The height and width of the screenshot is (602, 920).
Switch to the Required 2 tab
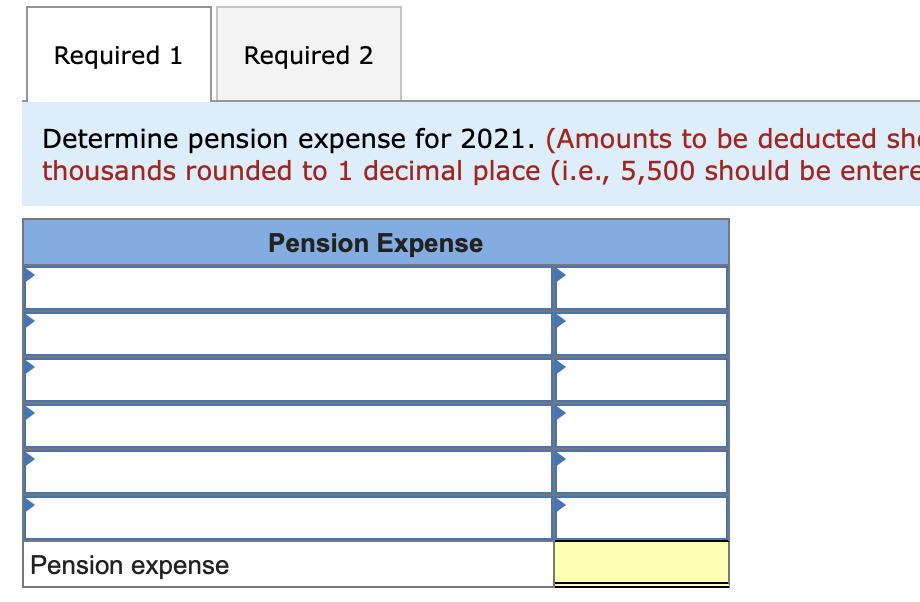(308, 54)
